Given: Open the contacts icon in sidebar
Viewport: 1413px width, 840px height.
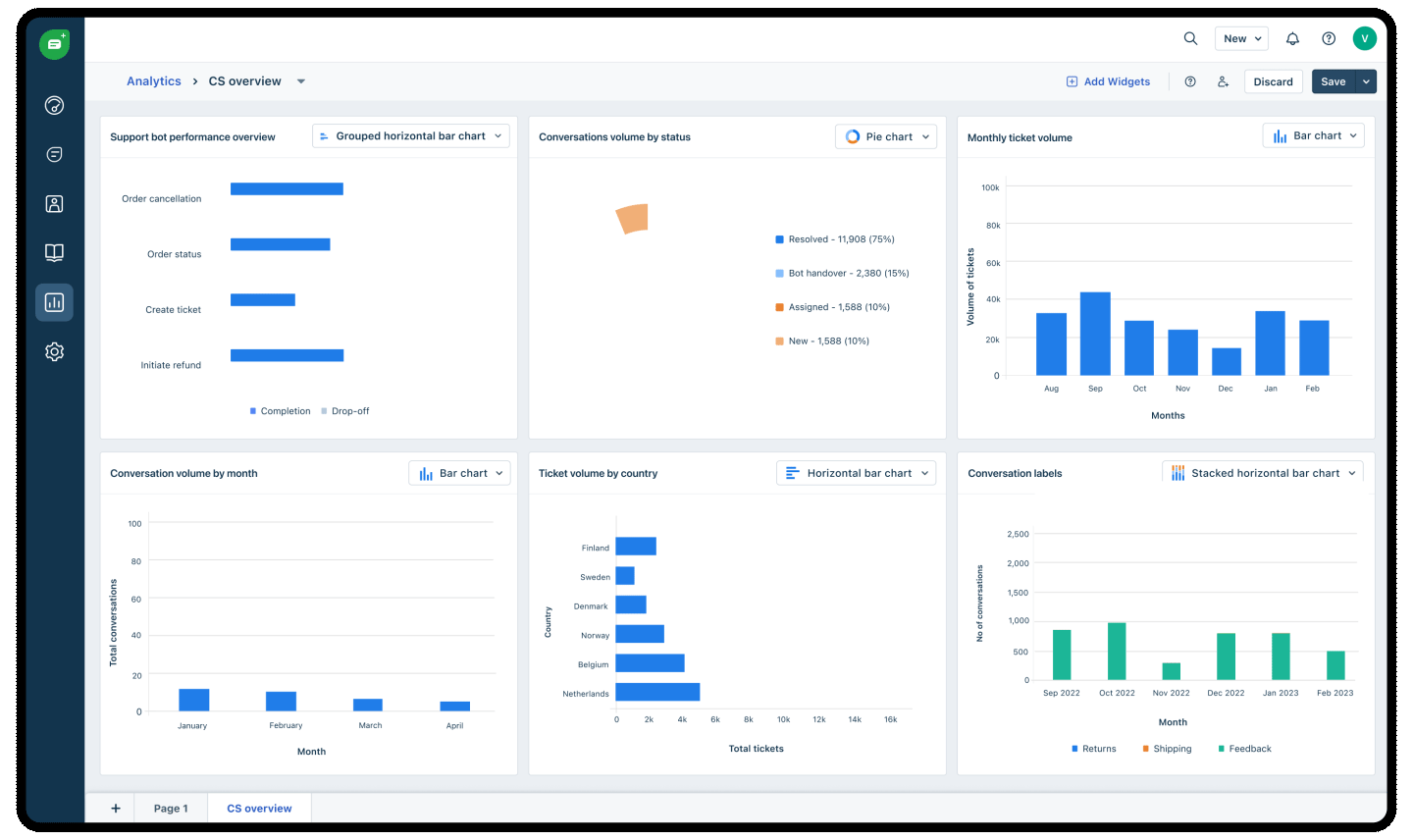Looking at the screenshot, I should tap(55, 203).
